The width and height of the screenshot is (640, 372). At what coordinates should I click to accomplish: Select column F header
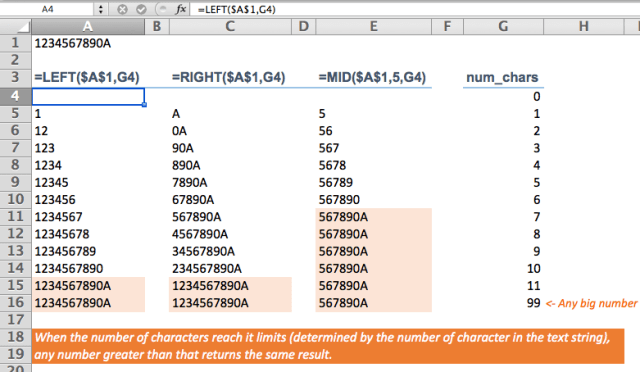(x=447, y=27)
